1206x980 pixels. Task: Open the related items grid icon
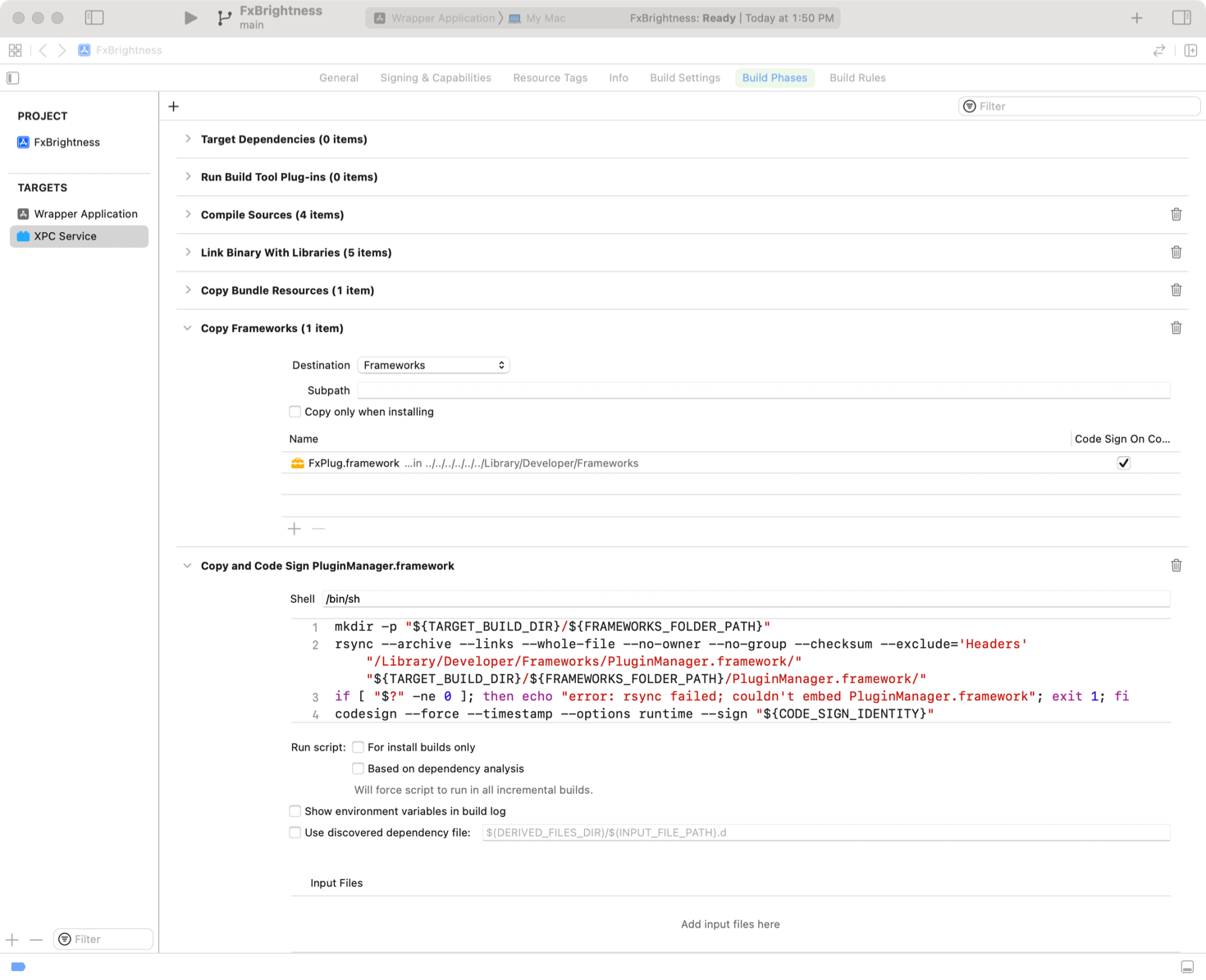(x=15, y=50)
